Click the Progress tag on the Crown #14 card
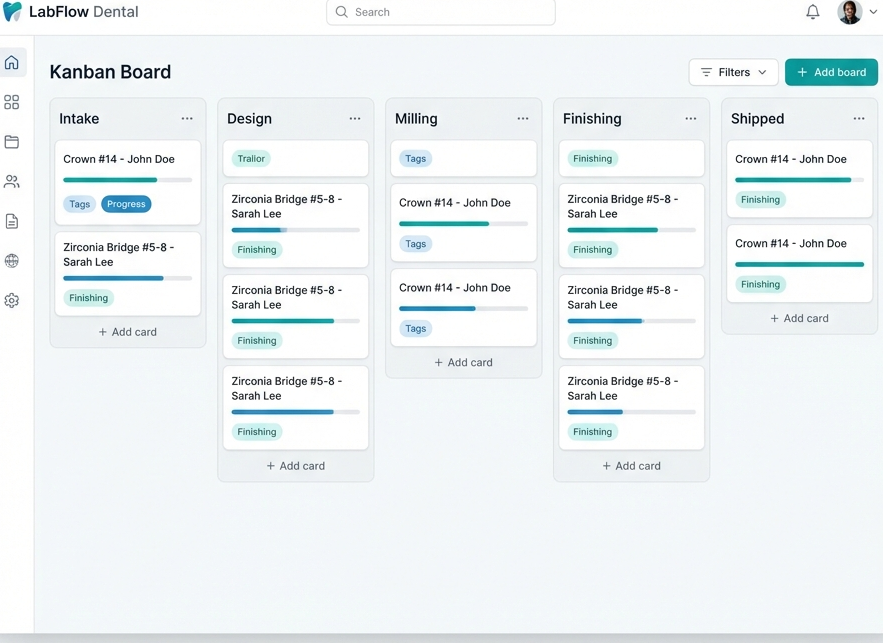The width and height of the screenshot is (883, 643). [126, 203]
